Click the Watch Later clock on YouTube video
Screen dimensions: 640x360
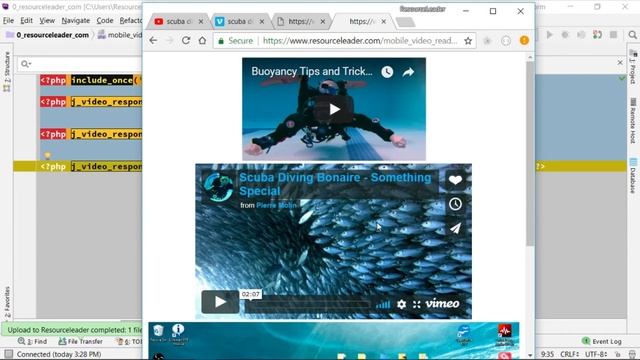tap(387, 72)
